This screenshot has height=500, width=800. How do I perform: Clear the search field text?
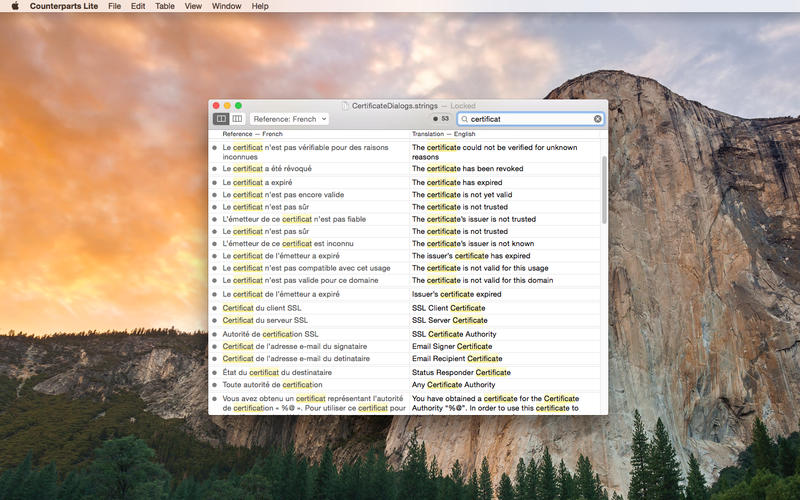click(598, 119)
